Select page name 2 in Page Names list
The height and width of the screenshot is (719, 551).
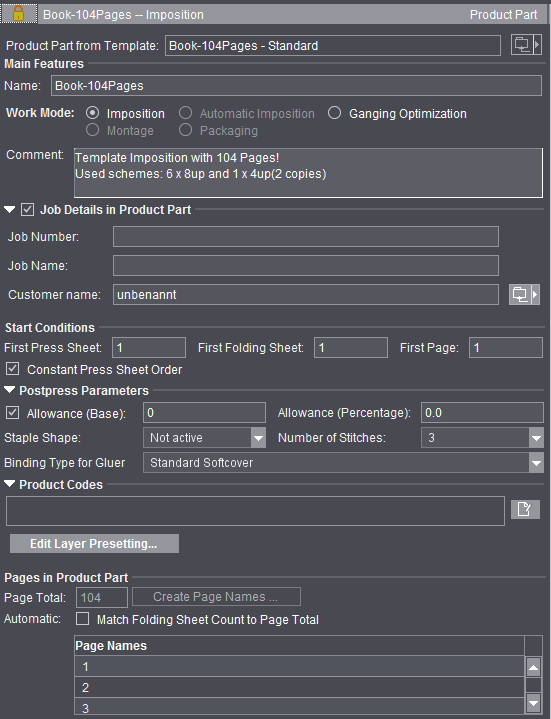point(299,687)
